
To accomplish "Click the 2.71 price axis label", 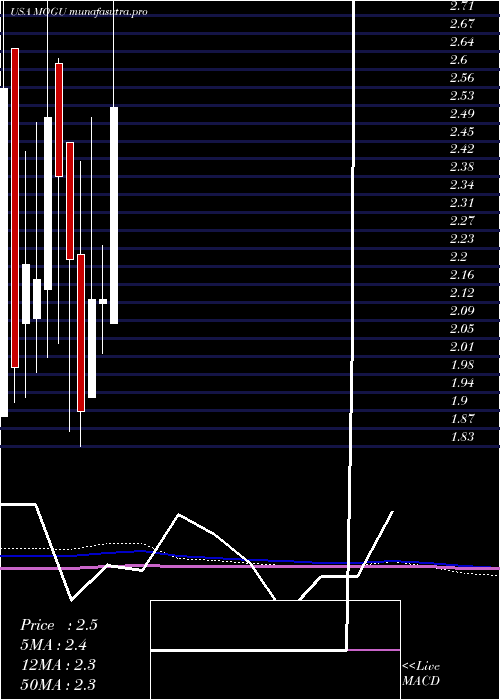I will pos(462,6).
